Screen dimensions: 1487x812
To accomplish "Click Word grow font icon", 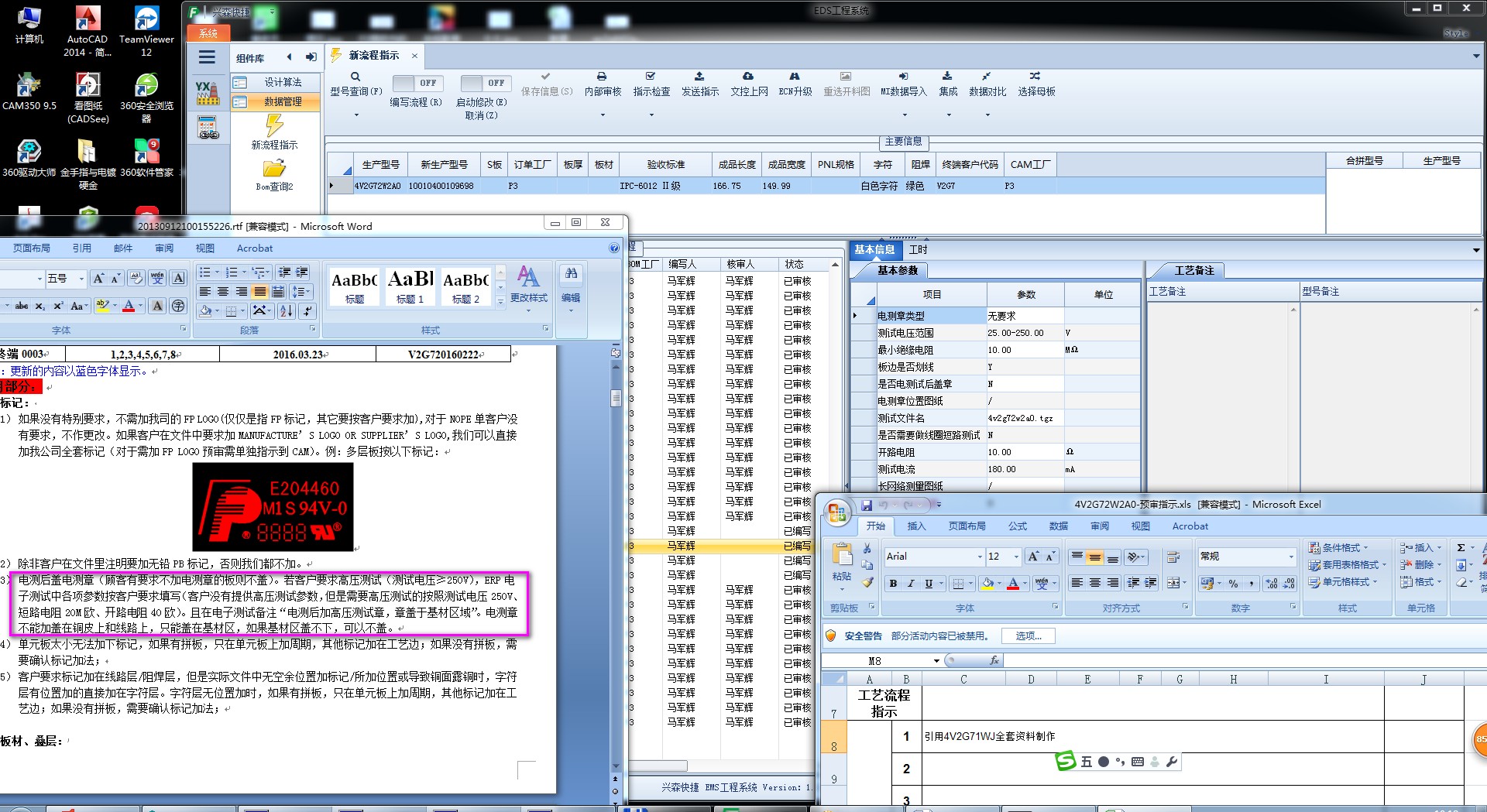I will 98,279.
